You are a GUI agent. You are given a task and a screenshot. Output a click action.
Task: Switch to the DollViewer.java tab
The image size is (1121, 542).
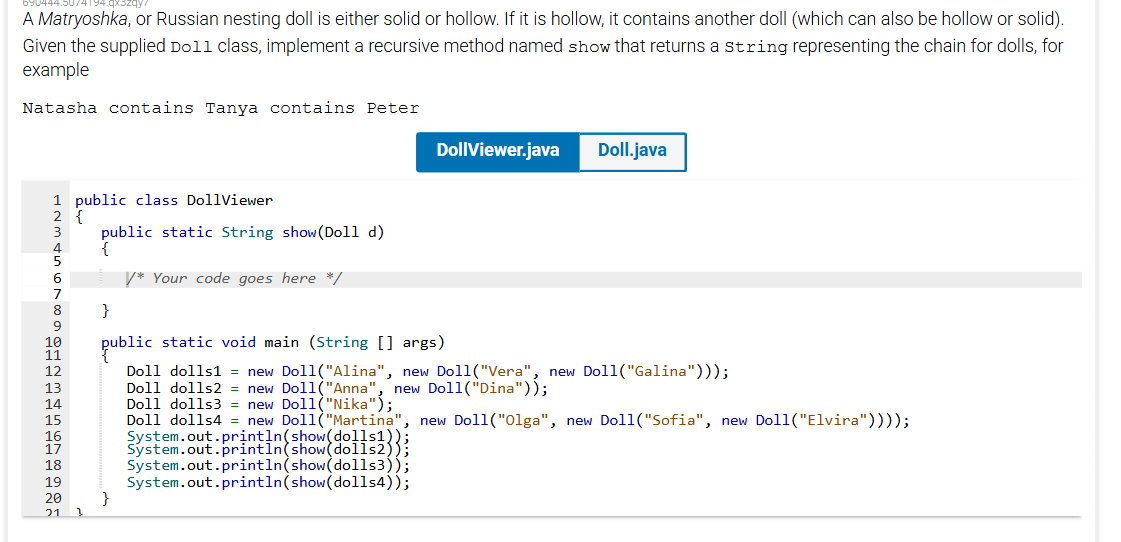[498, 152]
